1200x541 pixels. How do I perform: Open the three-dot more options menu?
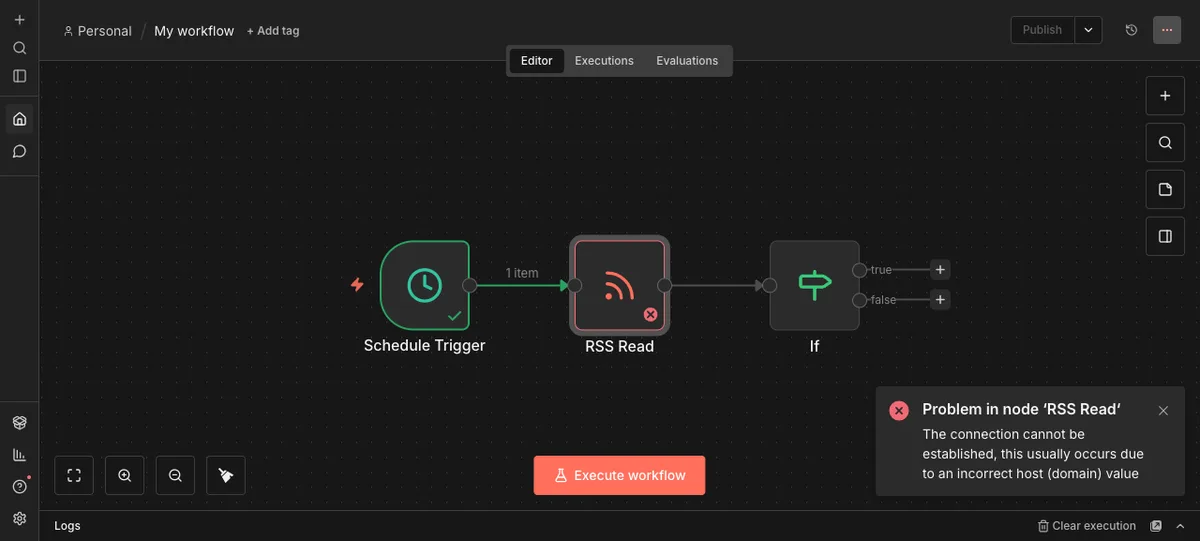1167,30
